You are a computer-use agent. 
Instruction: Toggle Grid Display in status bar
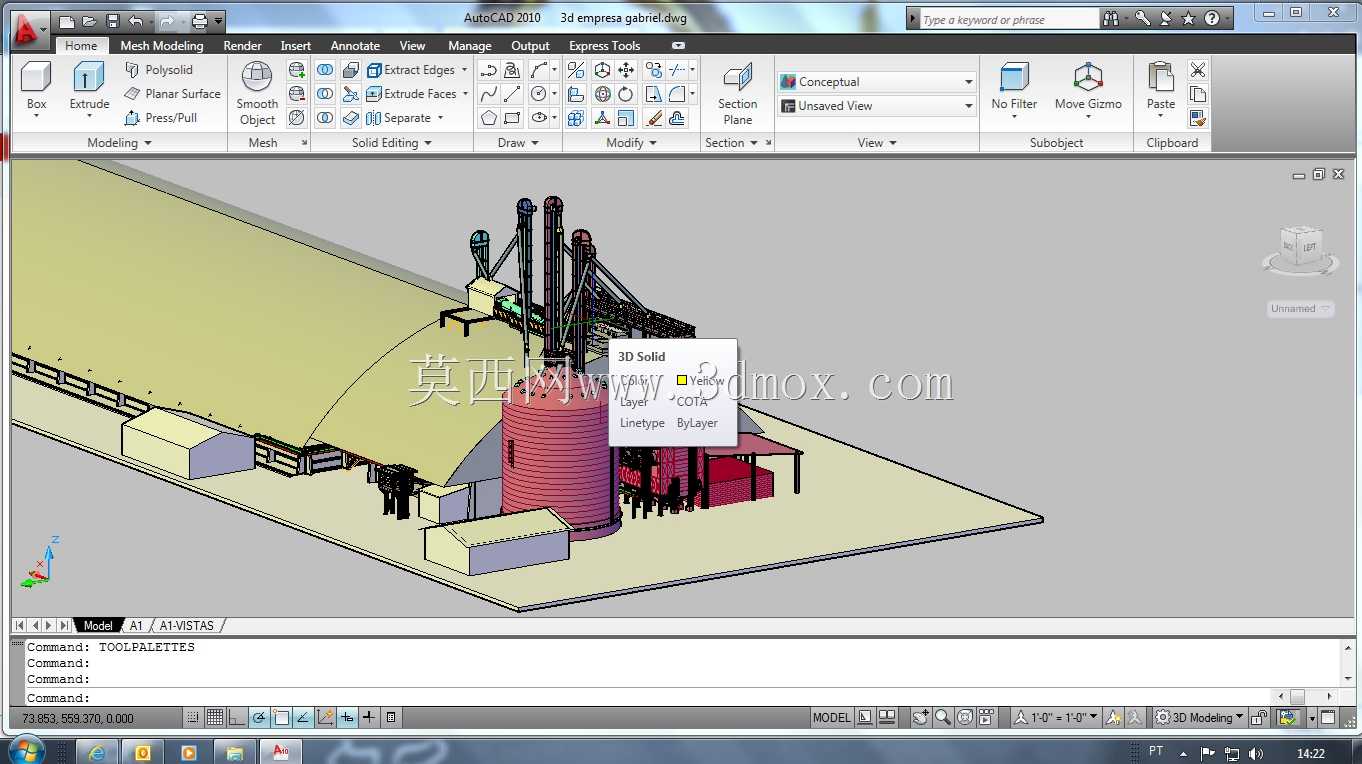pos(214,717)
